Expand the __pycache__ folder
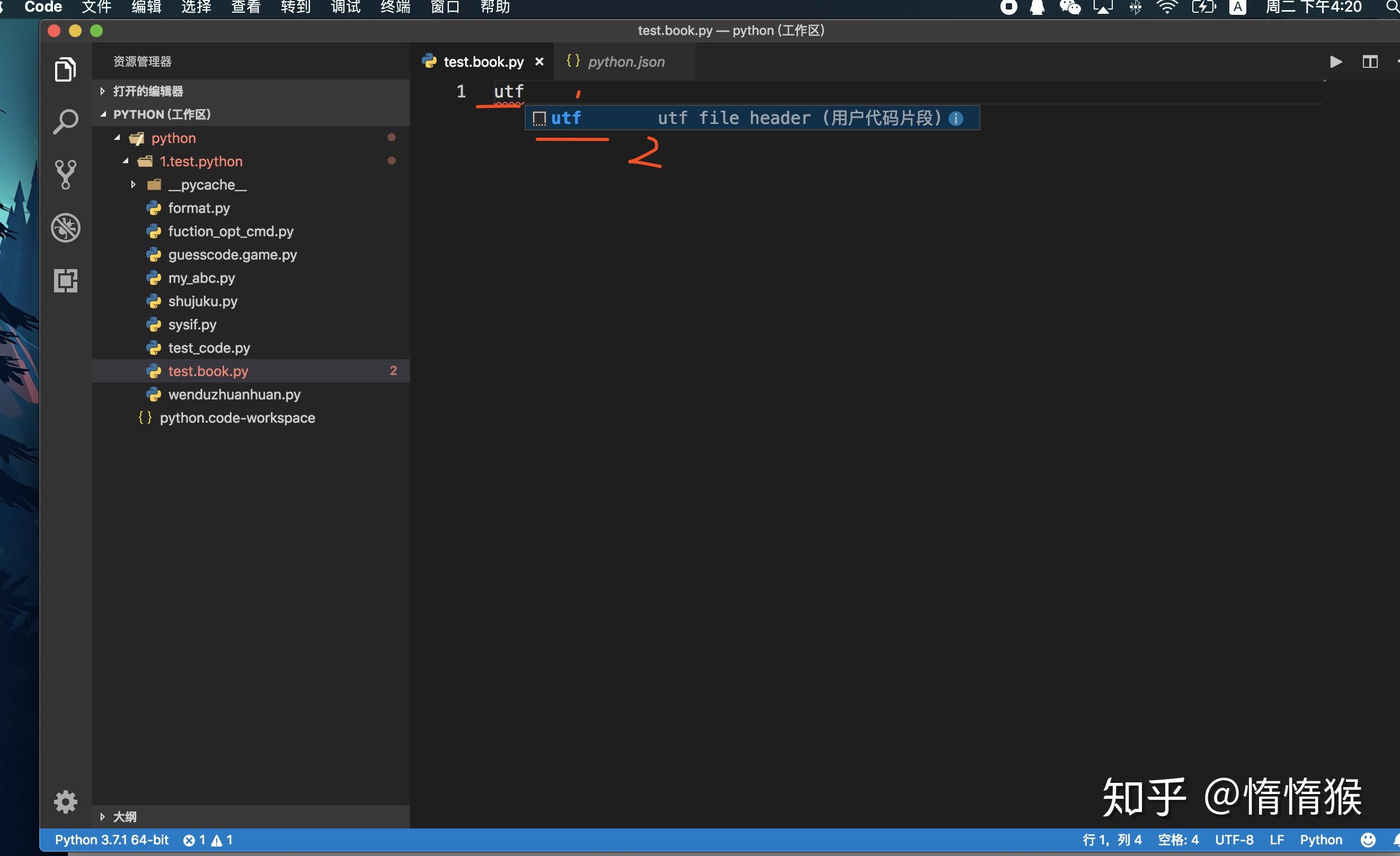This screenshot has height=856, width=1400. click(x=133, y=184)
